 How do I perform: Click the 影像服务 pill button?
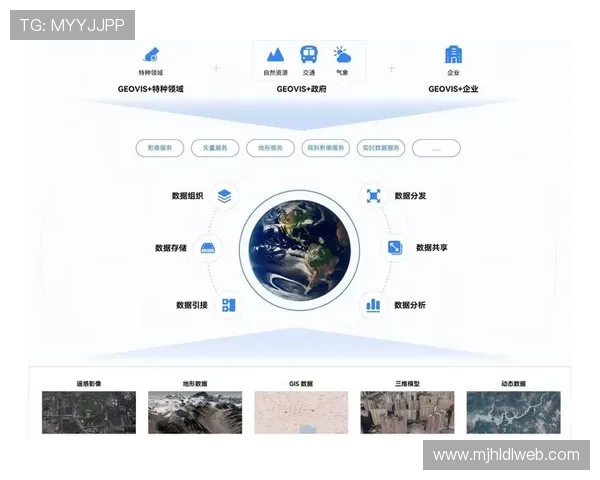click(x=160, y=148)
